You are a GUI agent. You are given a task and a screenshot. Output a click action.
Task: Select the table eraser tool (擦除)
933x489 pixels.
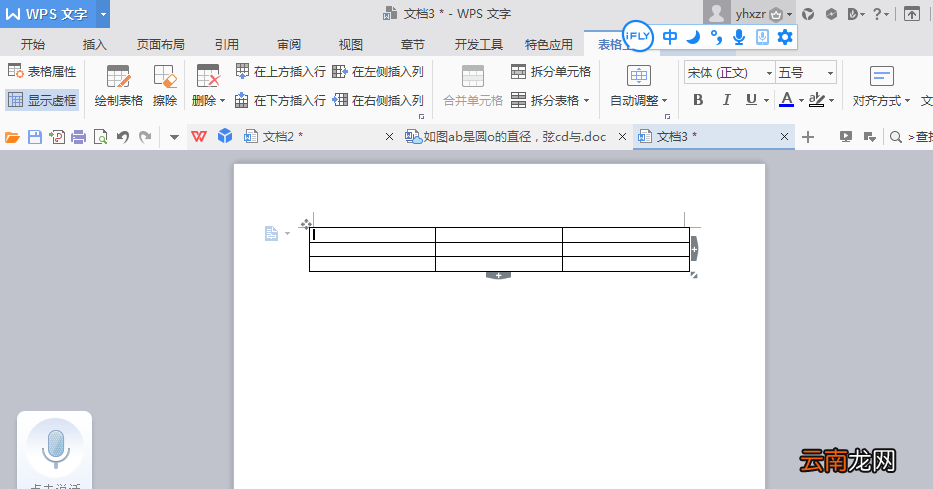[x=165, y=86]
